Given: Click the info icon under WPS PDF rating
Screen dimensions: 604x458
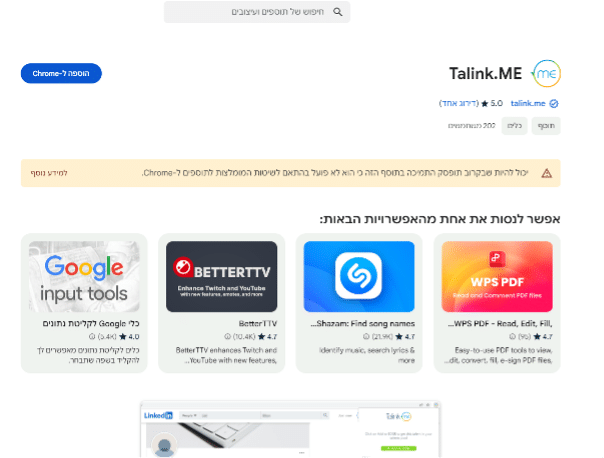Looking at the screenshot, I should click(512, 336).
